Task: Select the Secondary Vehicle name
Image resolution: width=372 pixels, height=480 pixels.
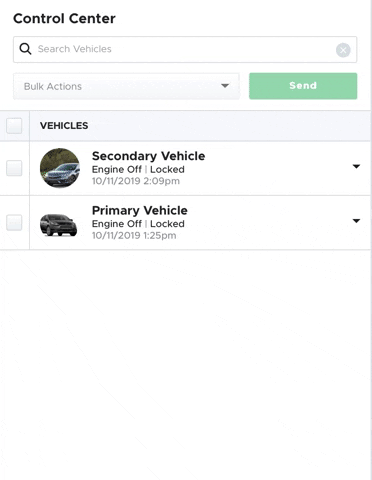Action: (148, 156)
